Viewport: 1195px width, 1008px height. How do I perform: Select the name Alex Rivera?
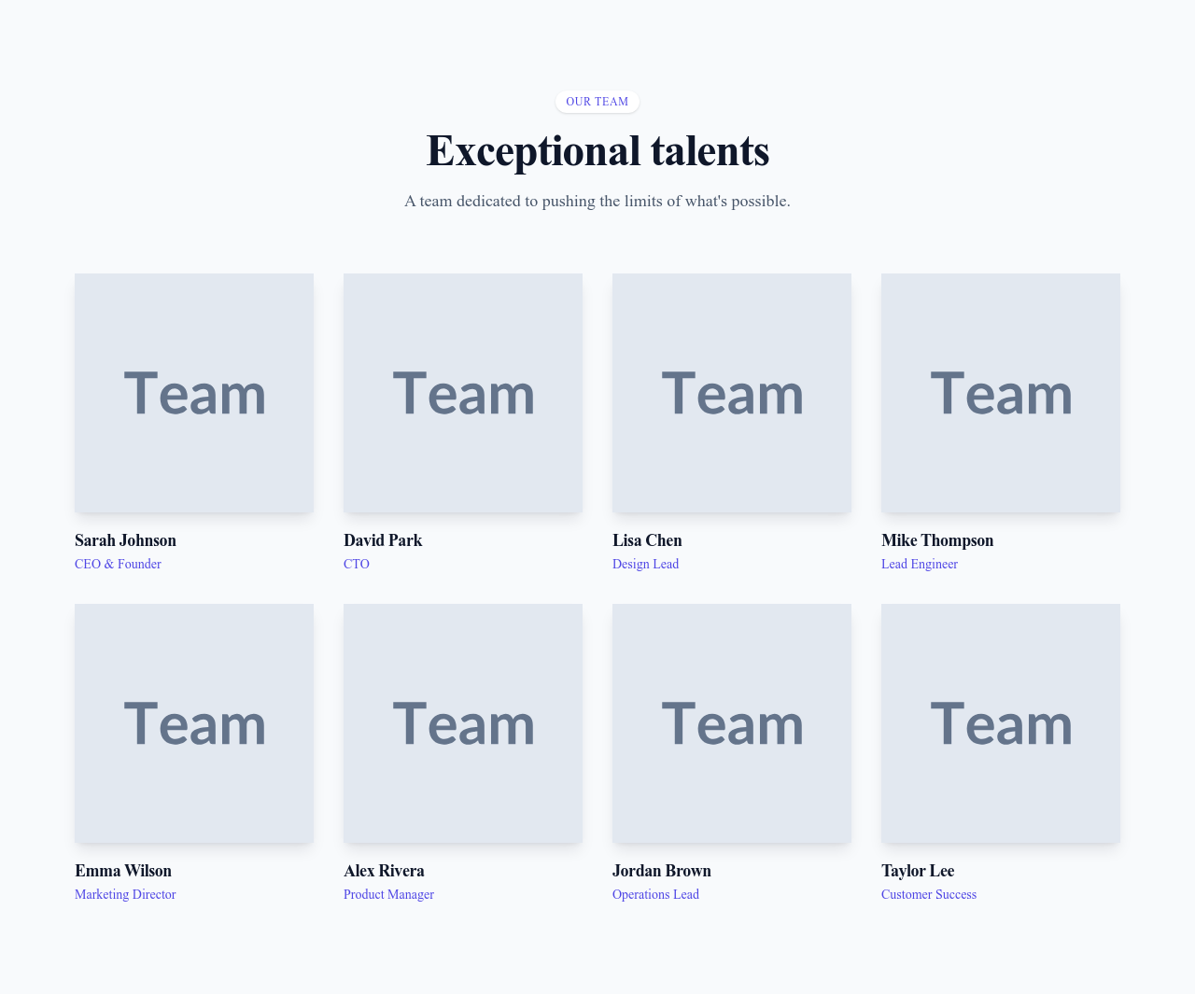pyautogui.click(x=384, y=871)
